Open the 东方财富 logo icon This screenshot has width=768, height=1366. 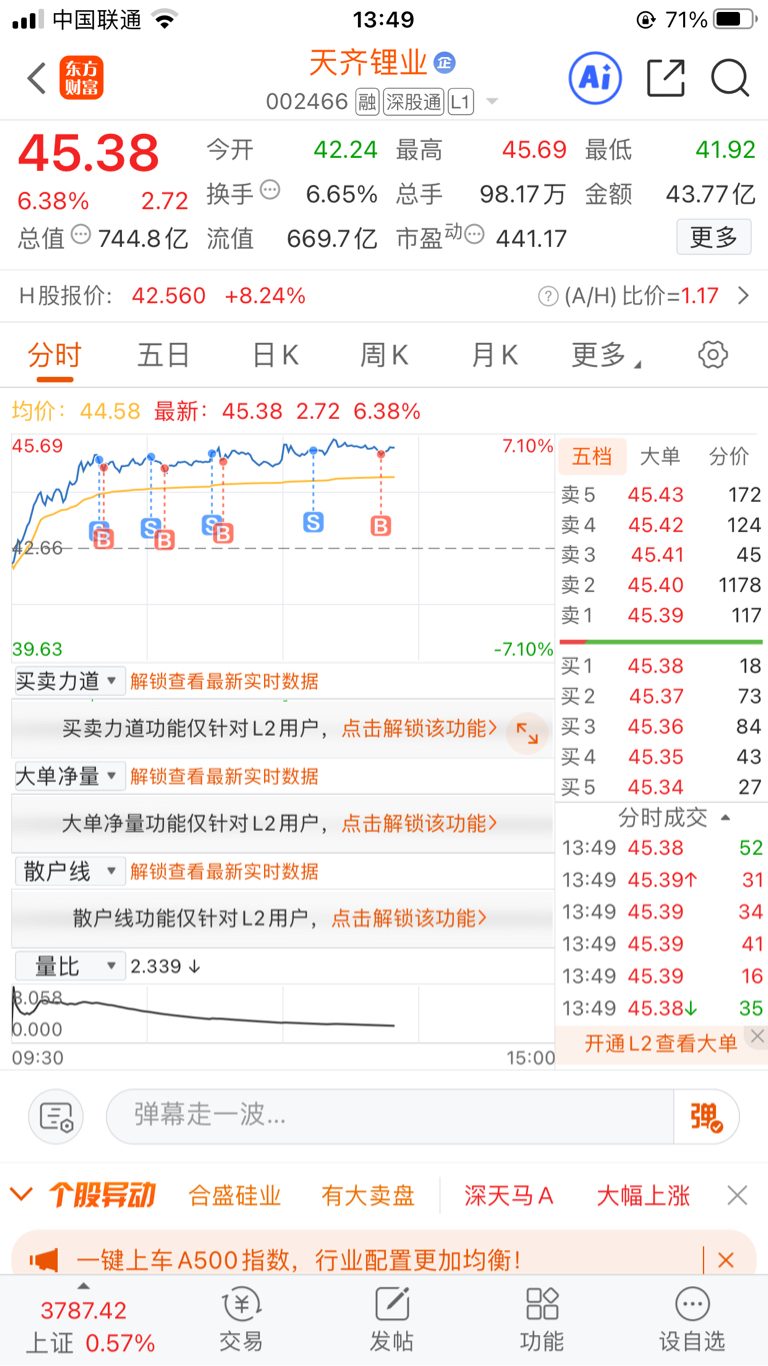(82, 78)
